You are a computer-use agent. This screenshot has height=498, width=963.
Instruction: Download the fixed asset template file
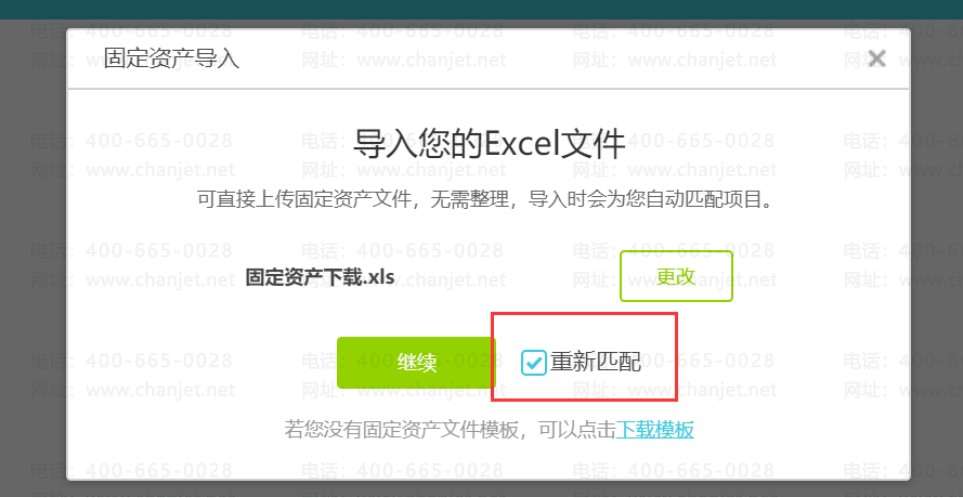click(x=655, y=429)
